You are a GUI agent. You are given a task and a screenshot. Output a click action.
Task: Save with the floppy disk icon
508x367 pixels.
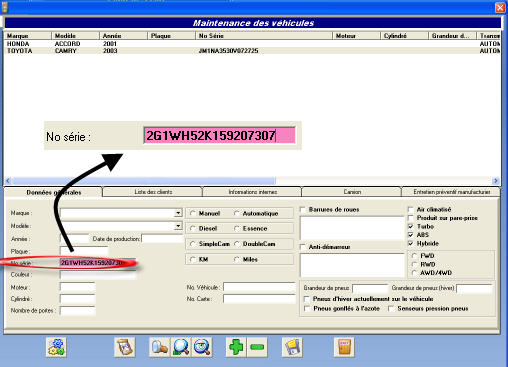(x=292, y=347)
